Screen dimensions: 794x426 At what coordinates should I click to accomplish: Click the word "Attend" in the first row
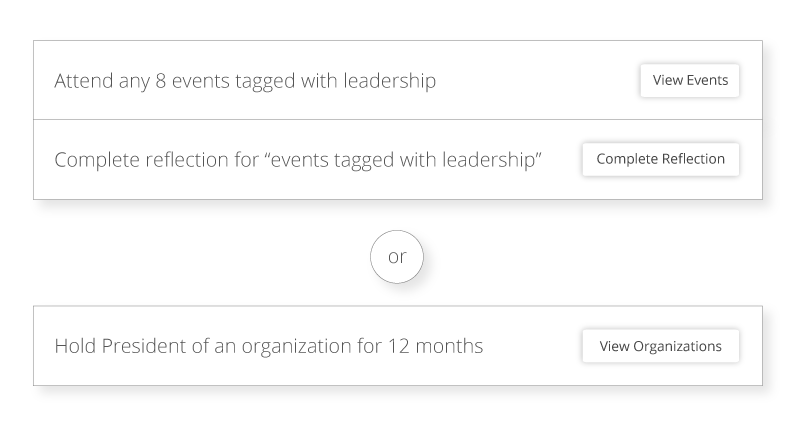[82, 81]
